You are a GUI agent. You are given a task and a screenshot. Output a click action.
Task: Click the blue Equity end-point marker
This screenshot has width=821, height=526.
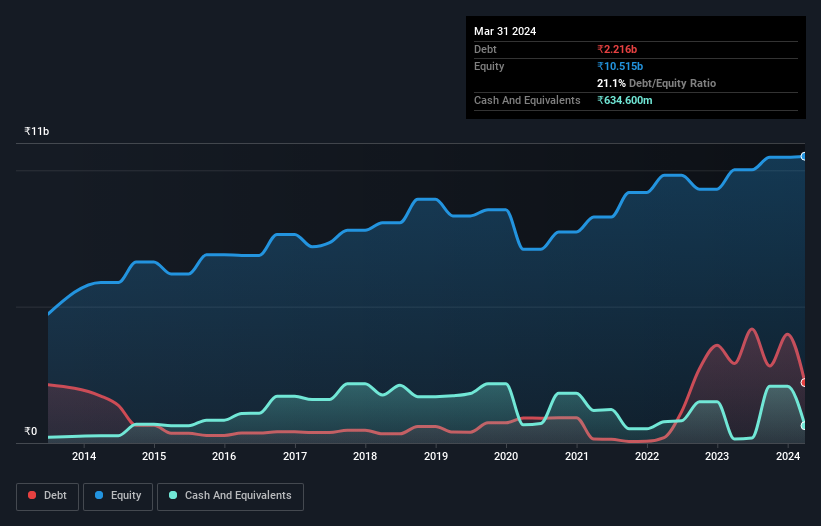pyautogui.click(x=804, y=156)
